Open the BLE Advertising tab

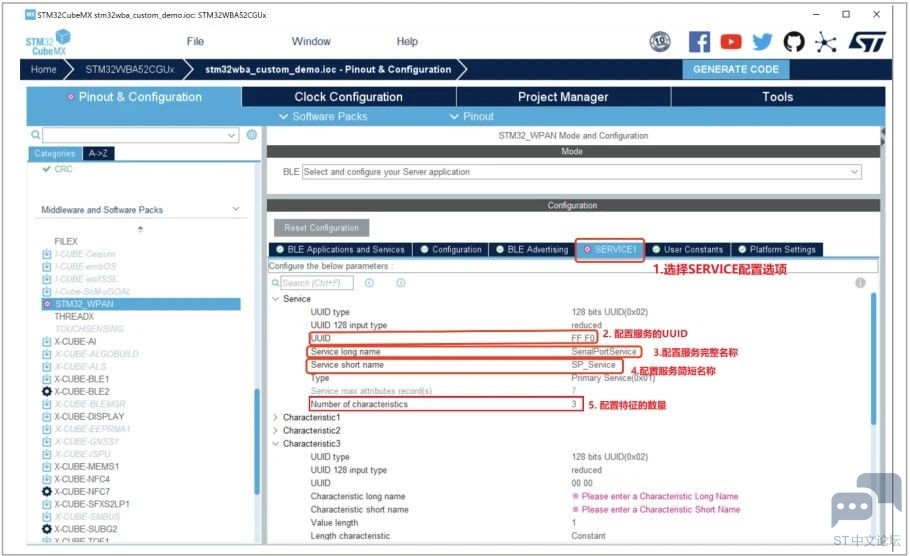[x=532, y=250]
